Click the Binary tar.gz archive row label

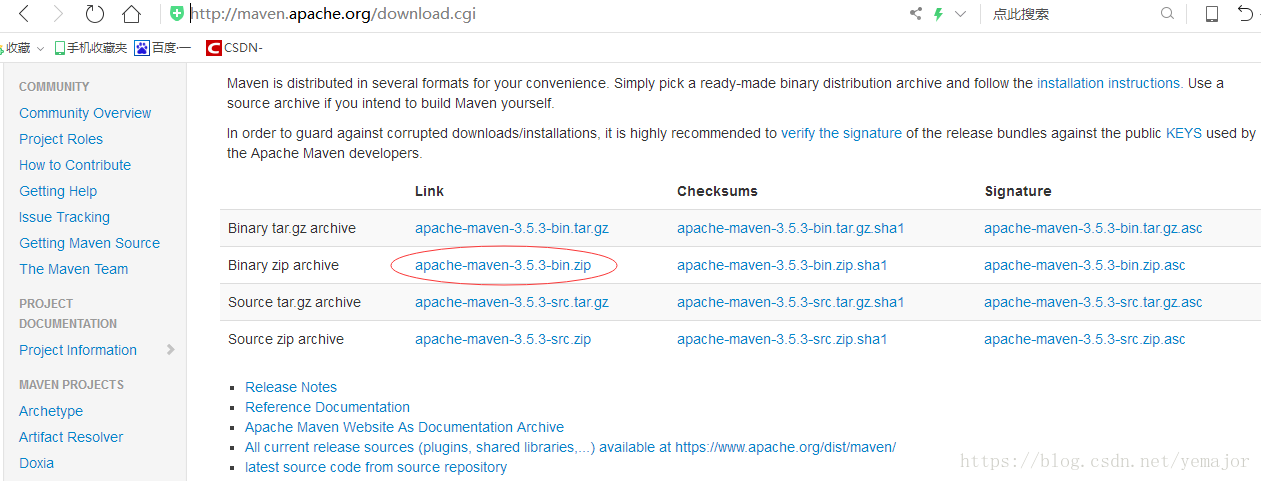(292, 228)
